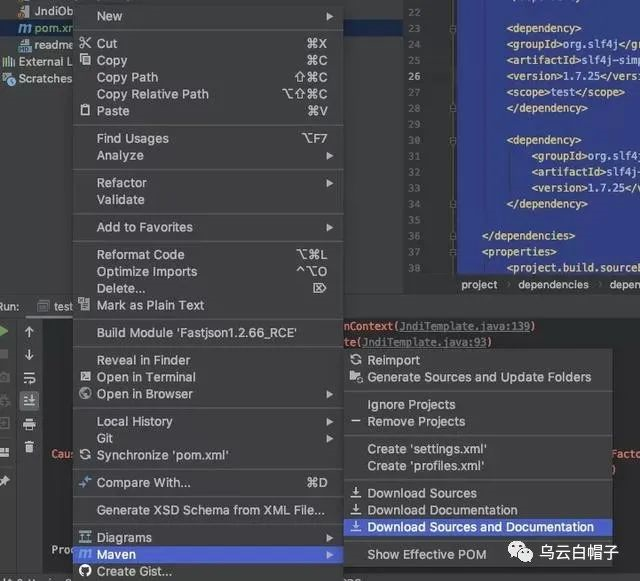The width and height of the screenshot is (640, 581).
Task: Click the Maven m icon
Action: [x=85, y=554]
